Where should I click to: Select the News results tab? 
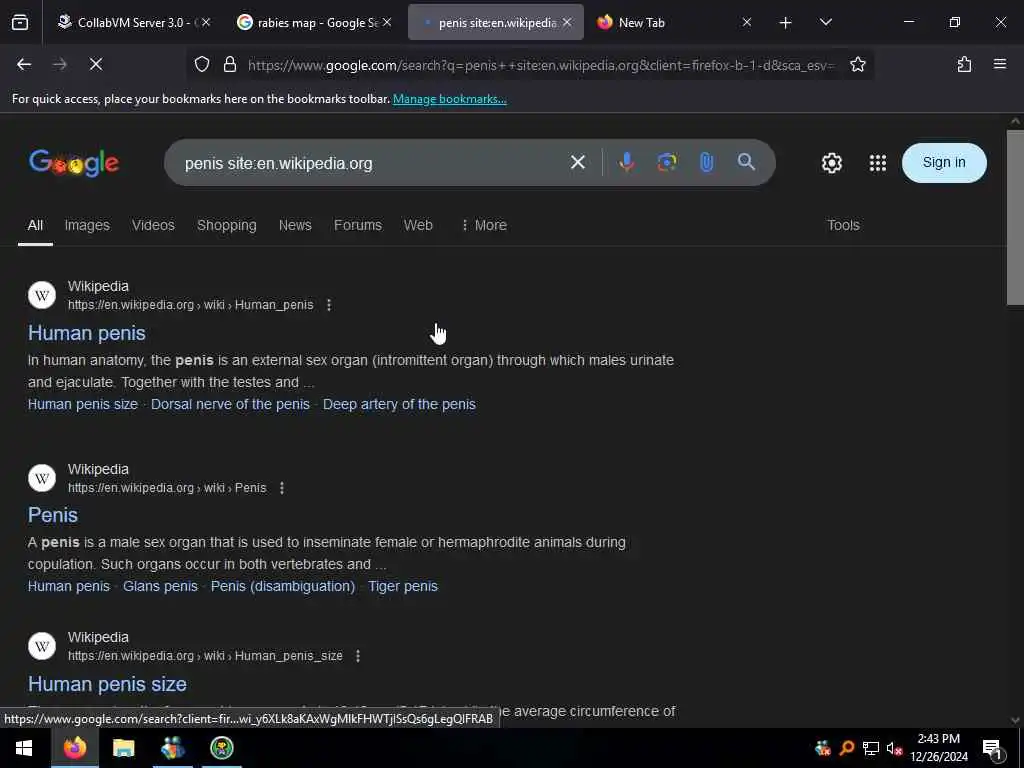[295, 225]
